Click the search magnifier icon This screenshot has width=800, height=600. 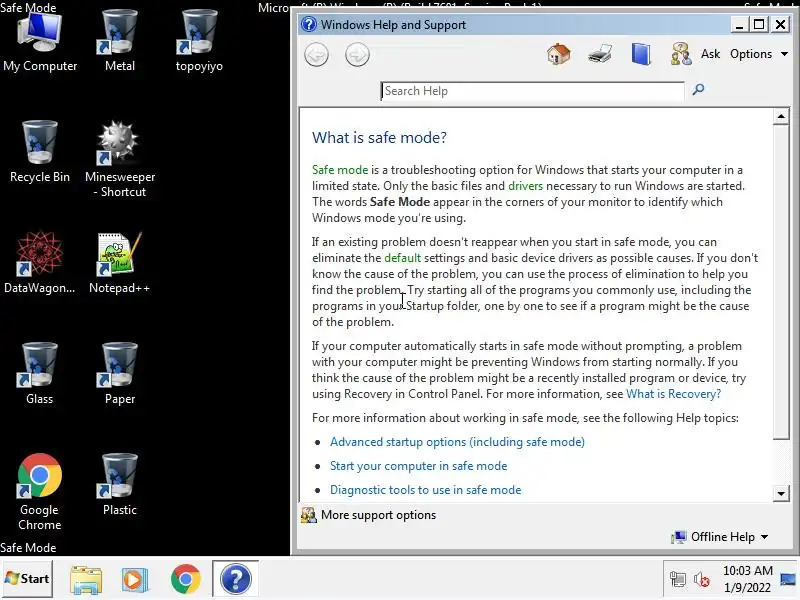point(698,90)
